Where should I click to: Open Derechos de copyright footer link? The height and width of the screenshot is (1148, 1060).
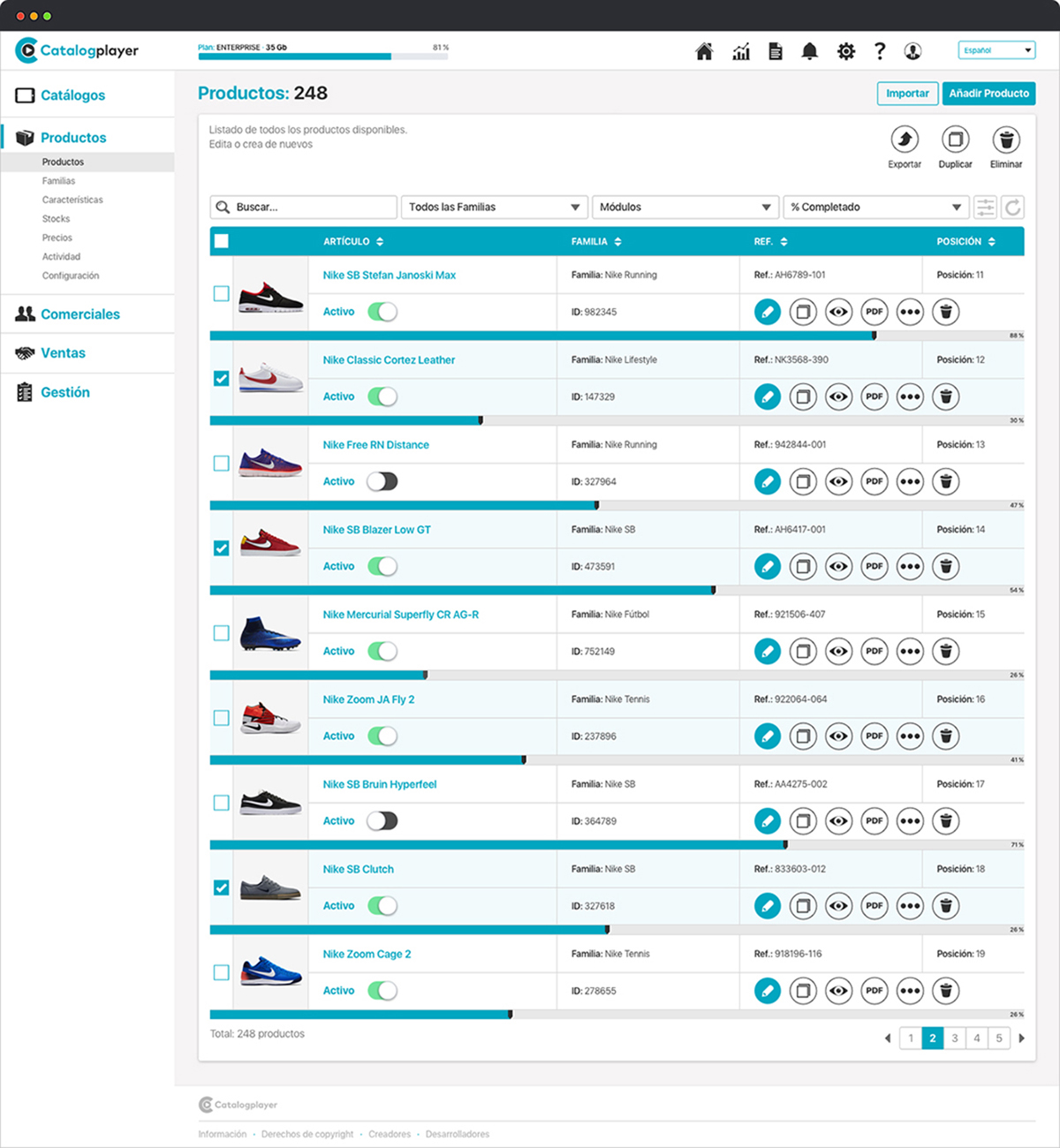307,1134
